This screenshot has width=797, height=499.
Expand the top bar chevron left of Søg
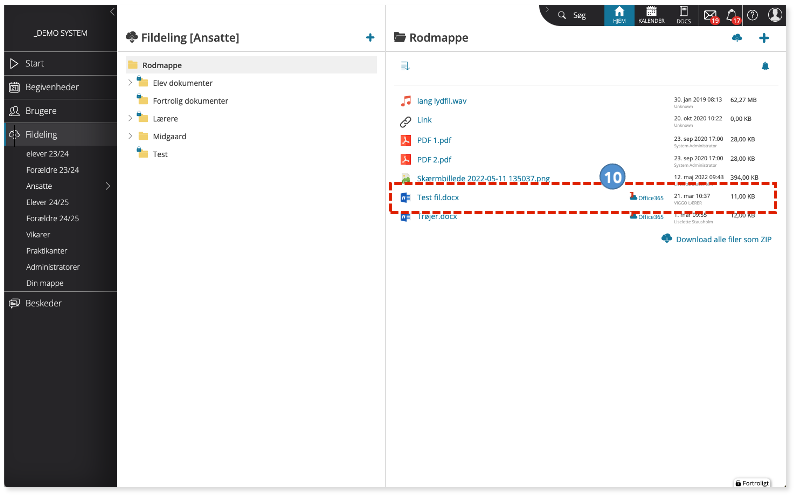pos(547,10)
